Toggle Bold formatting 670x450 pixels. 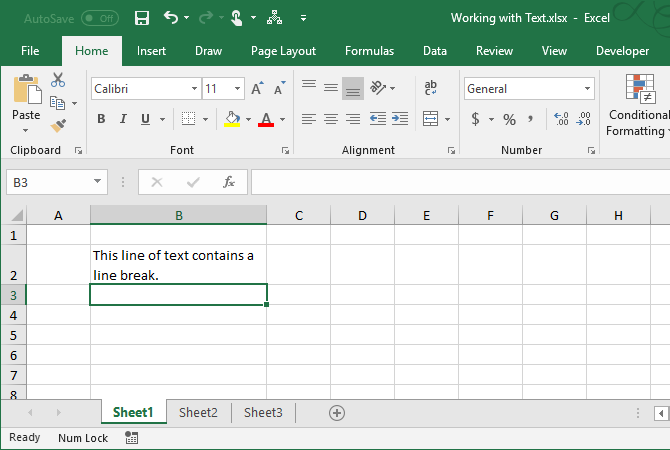(x=100, y=119)
